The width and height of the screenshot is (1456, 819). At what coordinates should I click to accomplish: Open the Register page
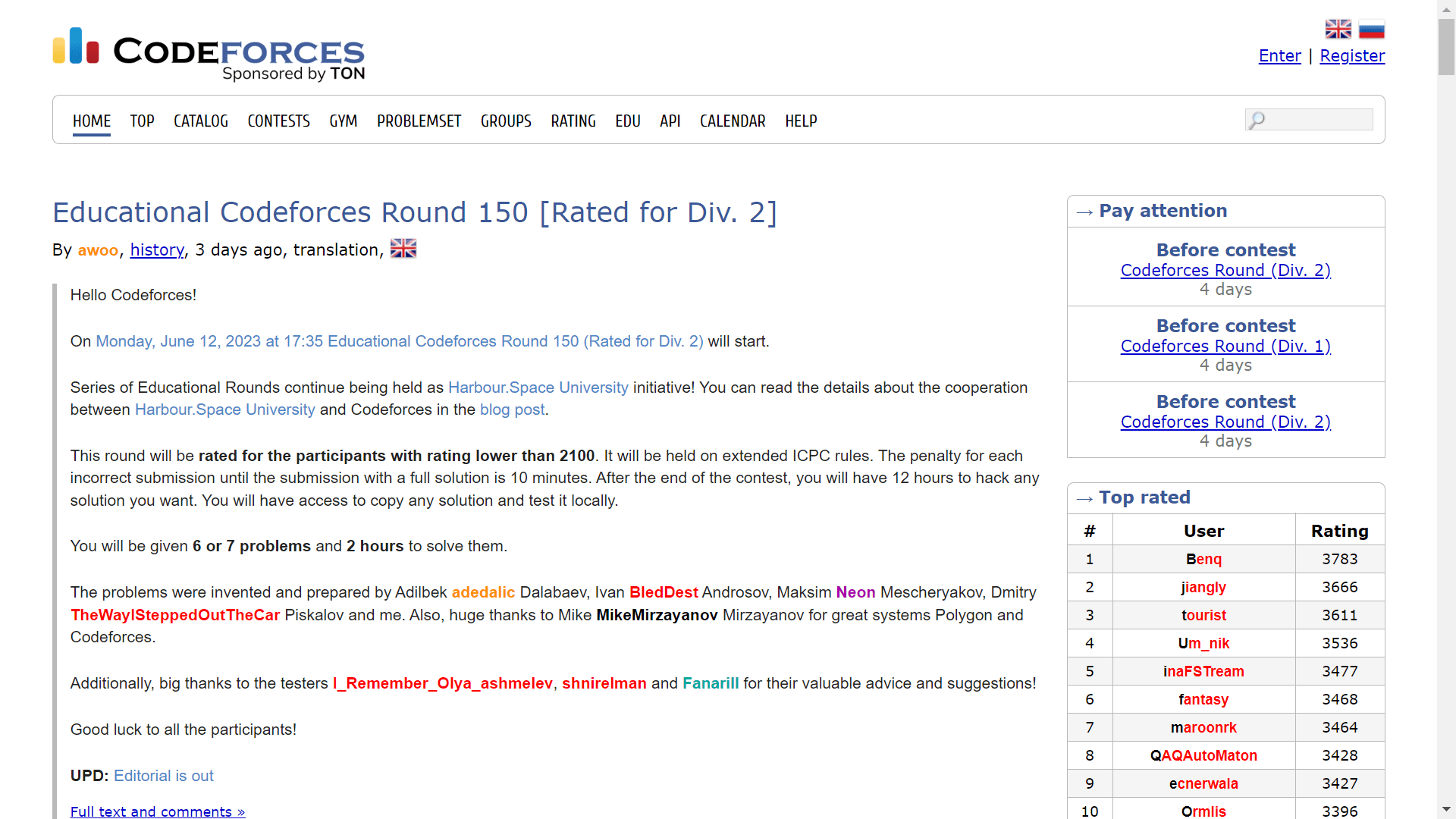1352,55
